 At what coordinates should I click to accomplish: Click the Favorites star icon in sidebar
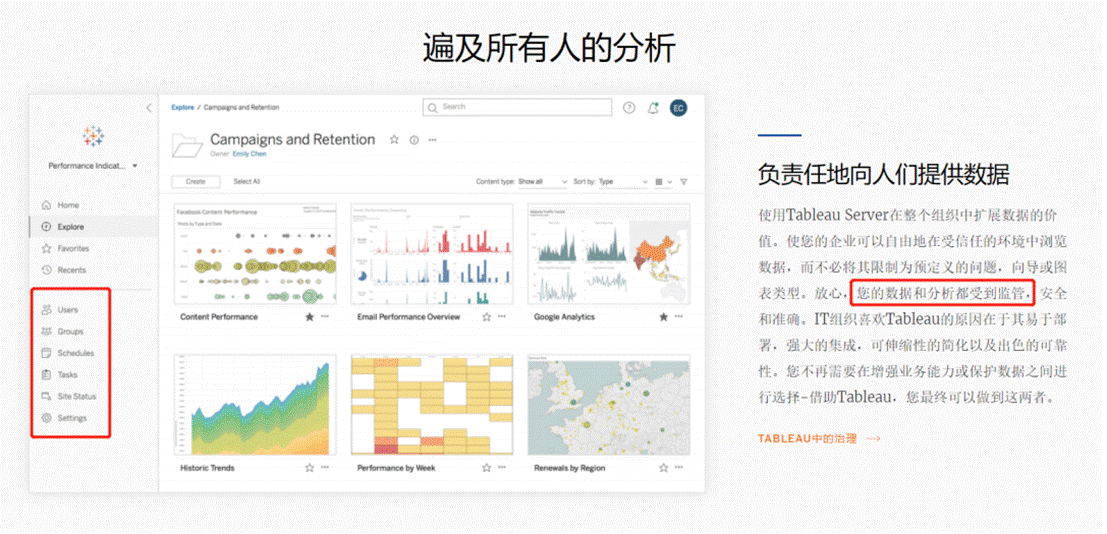click(47, 249)
